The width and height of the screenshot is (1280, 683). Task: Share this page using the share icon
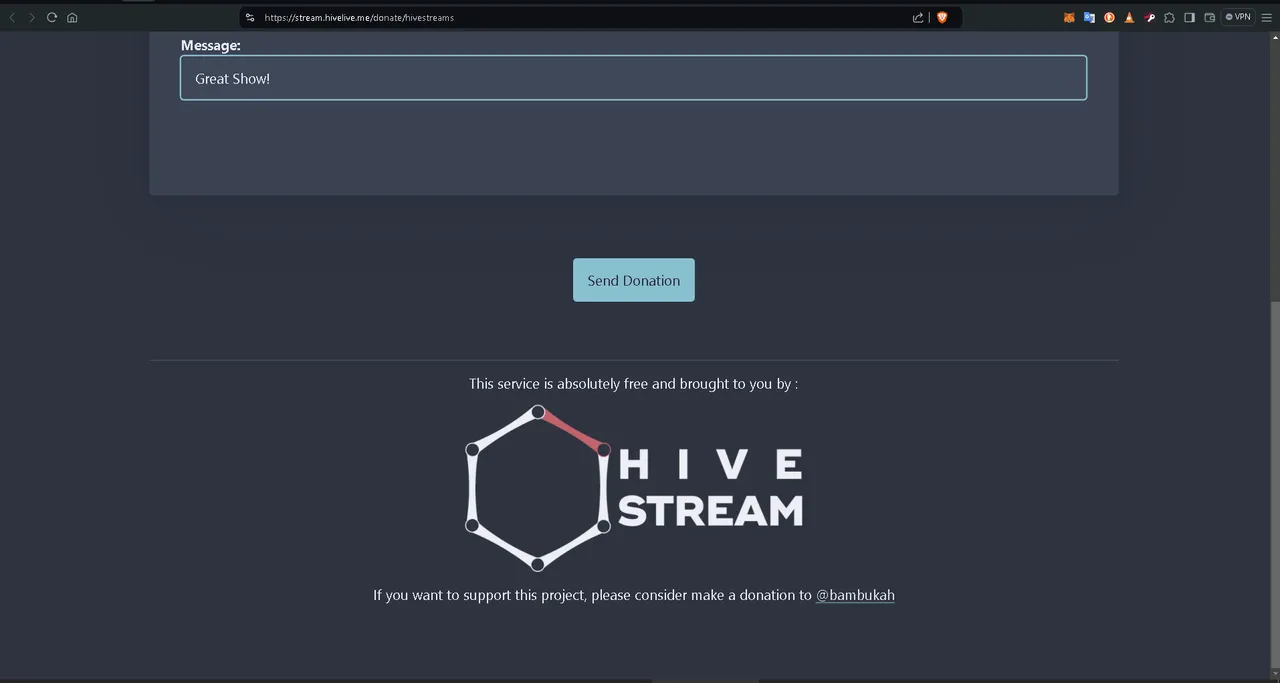[918, 17]
